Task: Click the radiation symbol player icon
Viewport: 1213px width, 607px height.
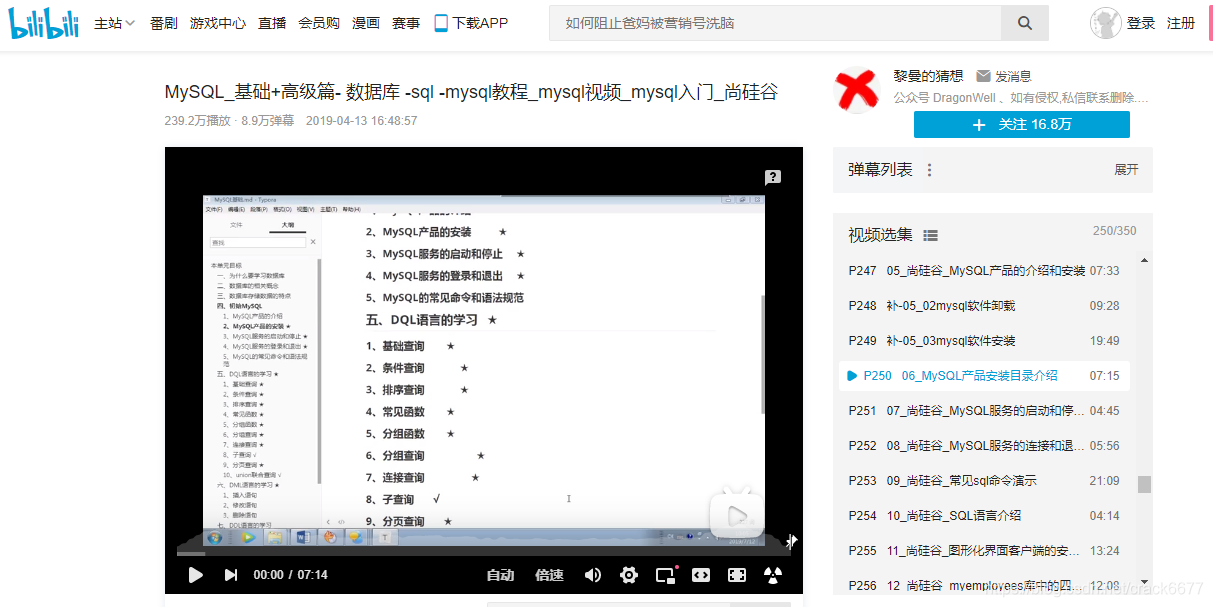Action: [773, 575]
